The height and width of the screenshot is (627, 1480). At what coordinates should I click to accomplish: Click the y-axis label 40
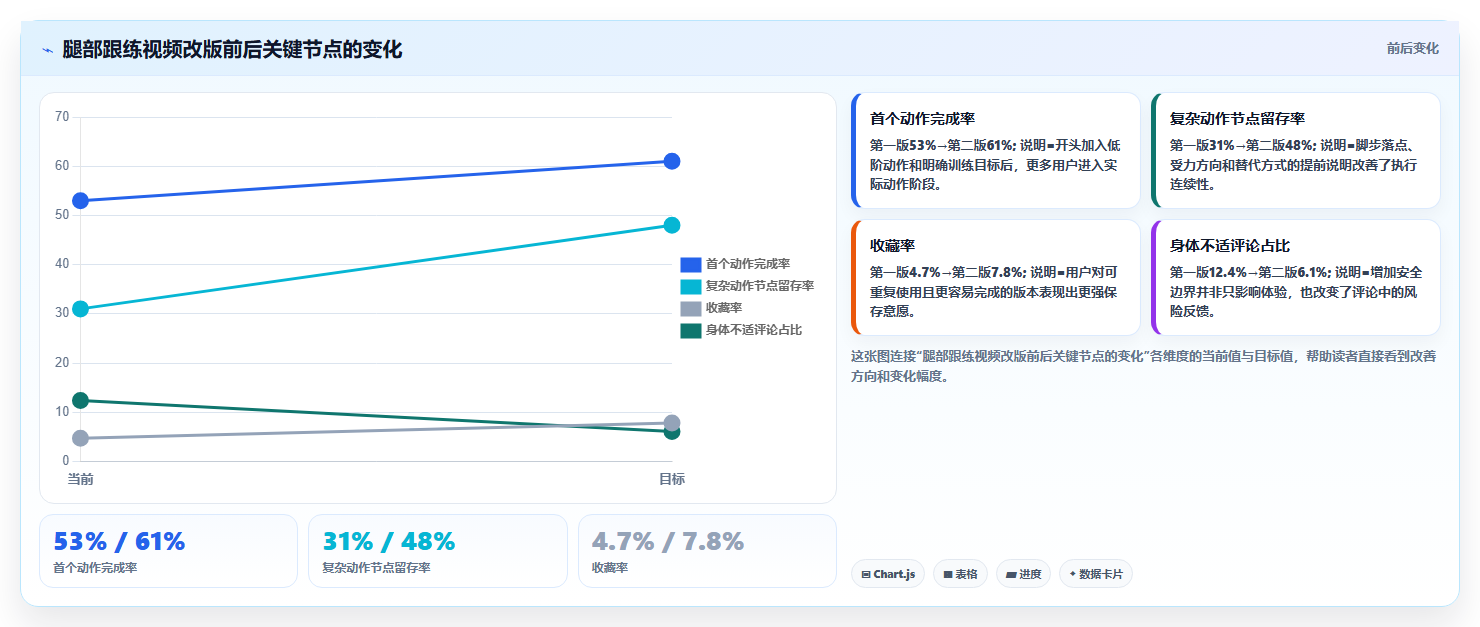(62, 264)
